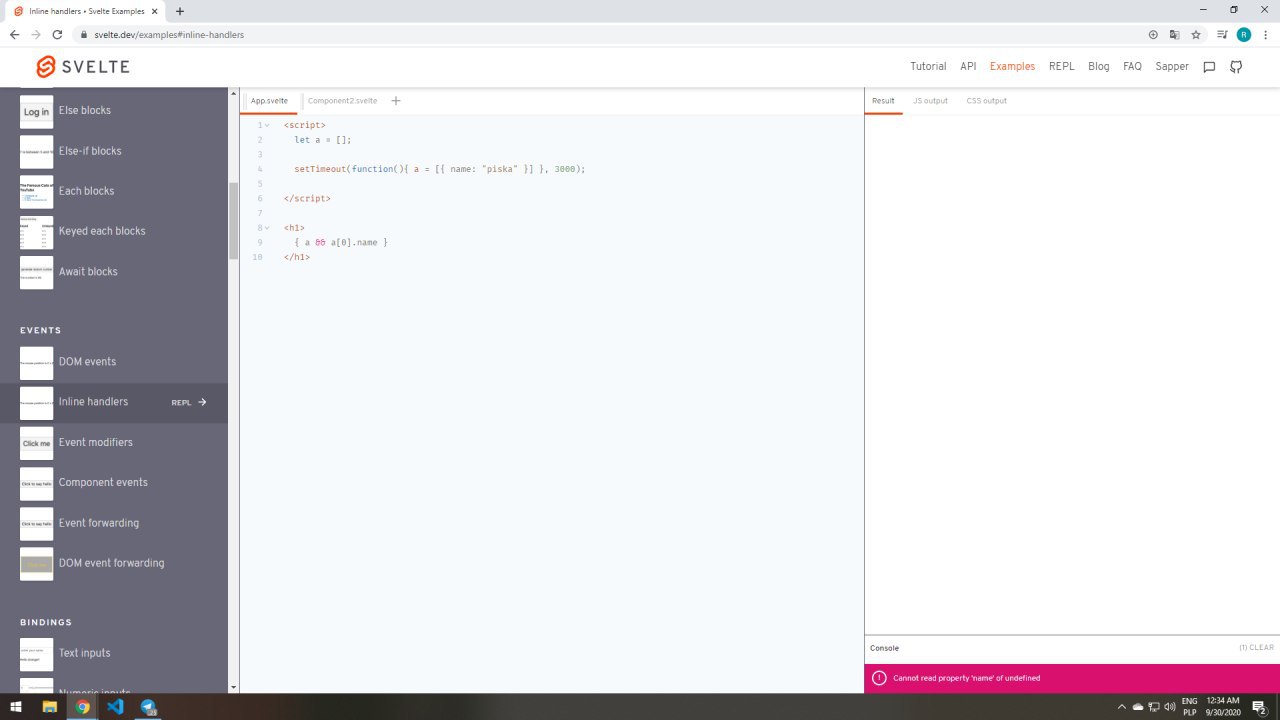
Task: Open Telegram from the taskbar
Action: click(148, 707)
